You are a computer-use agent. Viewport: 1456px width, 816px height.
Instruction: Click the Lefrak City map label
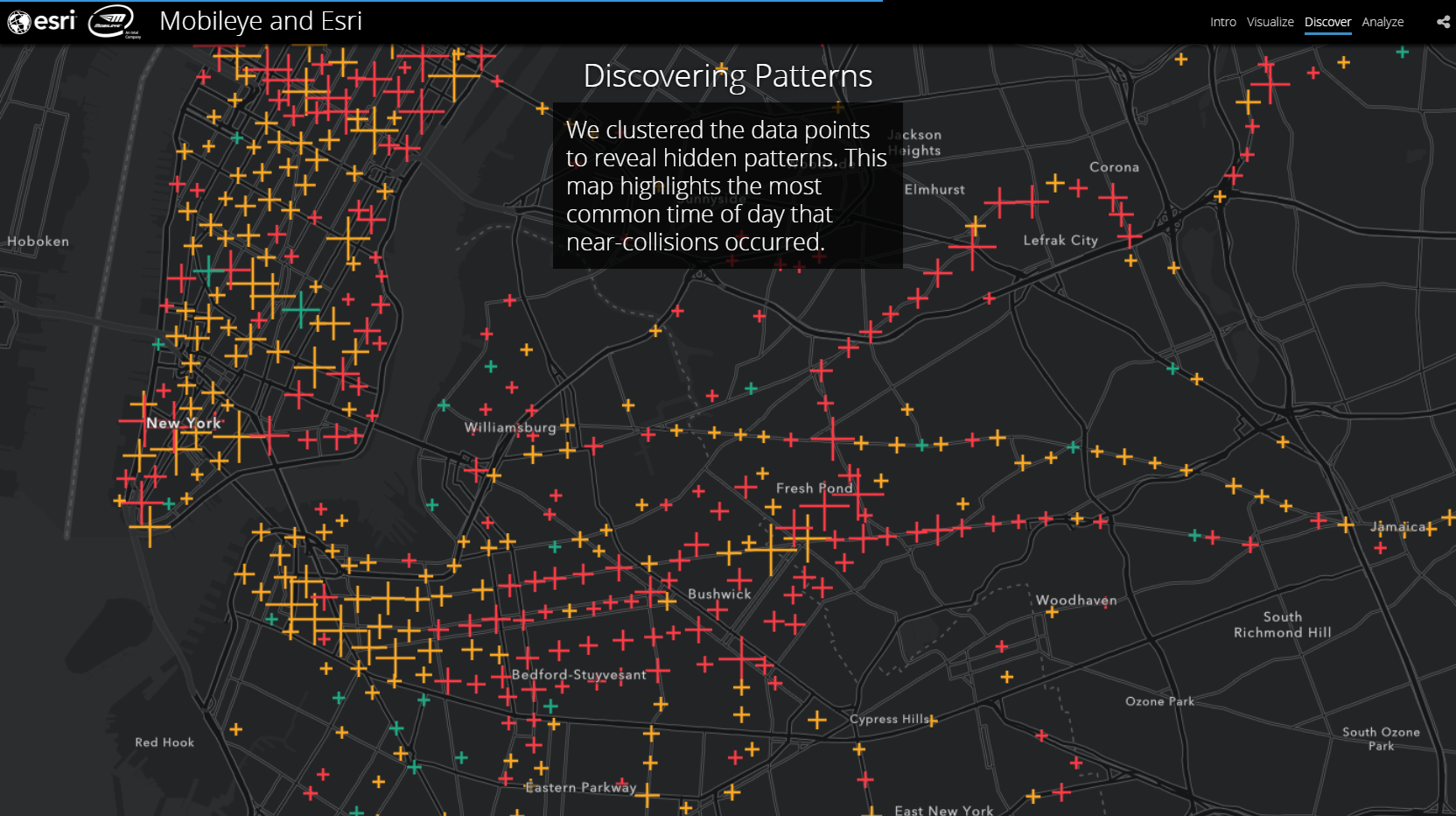[x=1060, y=240]
